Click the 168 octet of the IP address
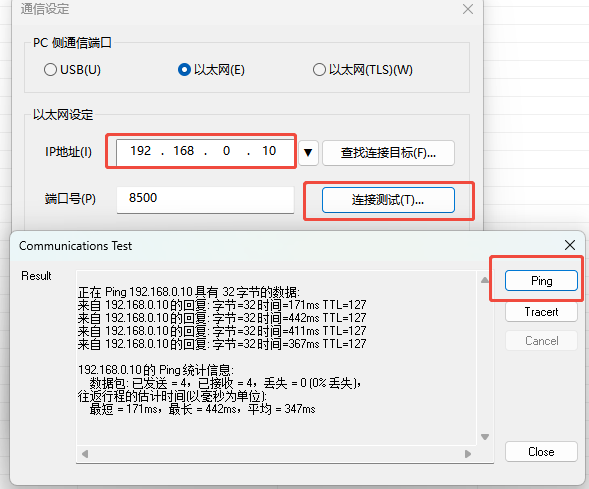 pyautogui.click(x=183, y=151)
